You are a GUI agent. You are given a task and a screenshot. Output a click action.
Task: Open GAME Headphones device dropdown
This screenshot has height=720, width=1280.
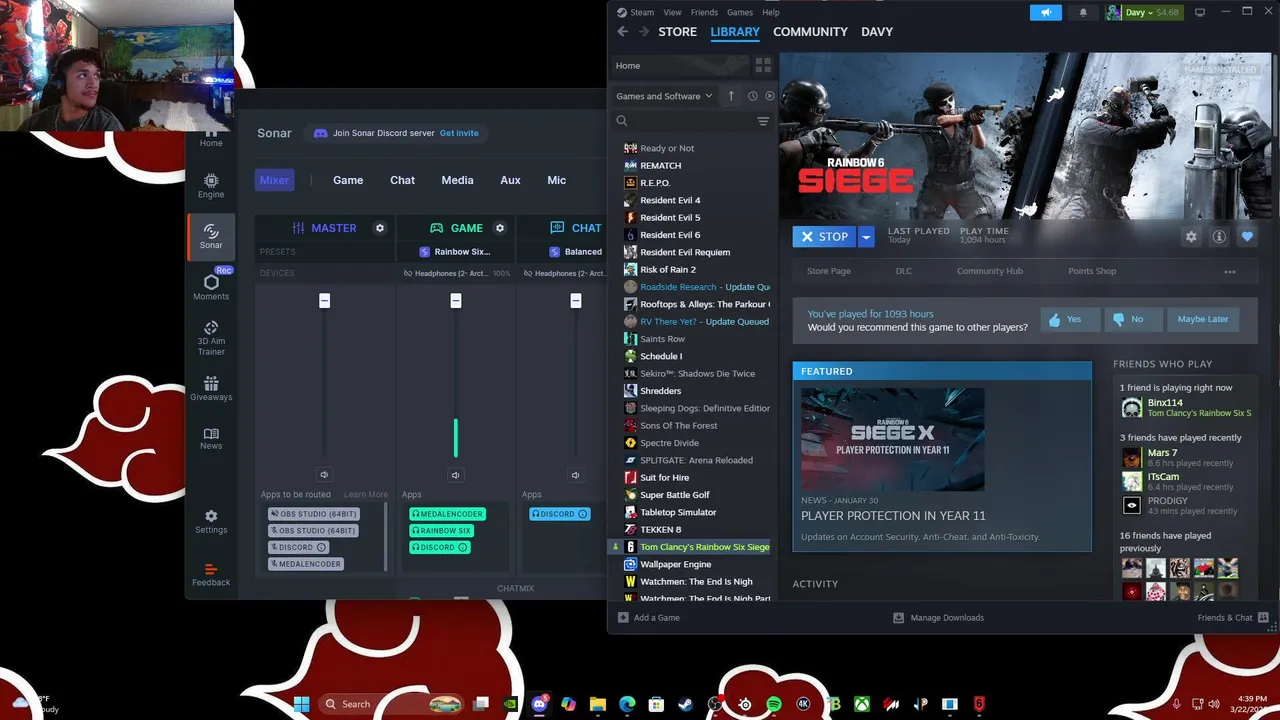pos(456,273)
